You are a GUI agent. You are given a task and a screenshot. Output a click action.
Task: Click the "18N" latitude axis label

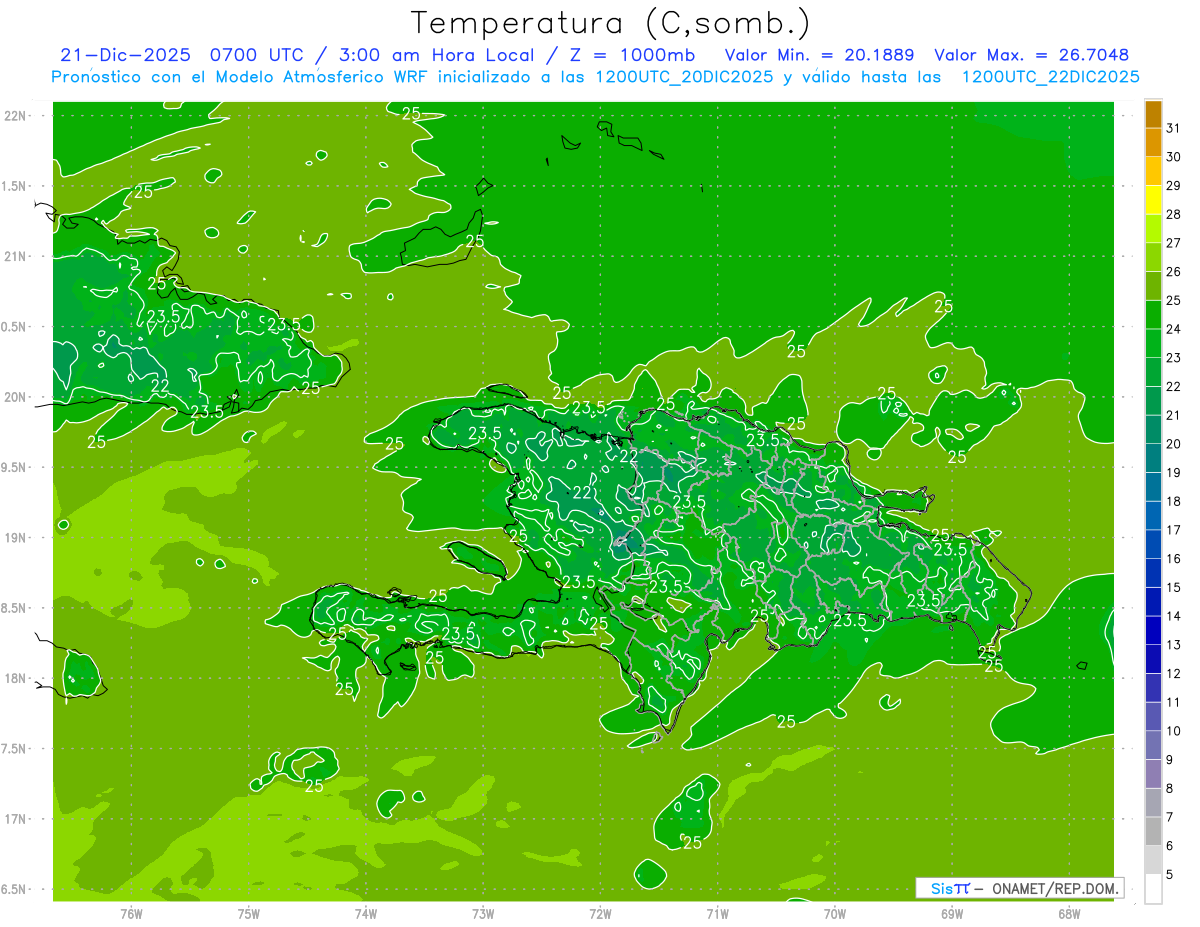(17, 679)
